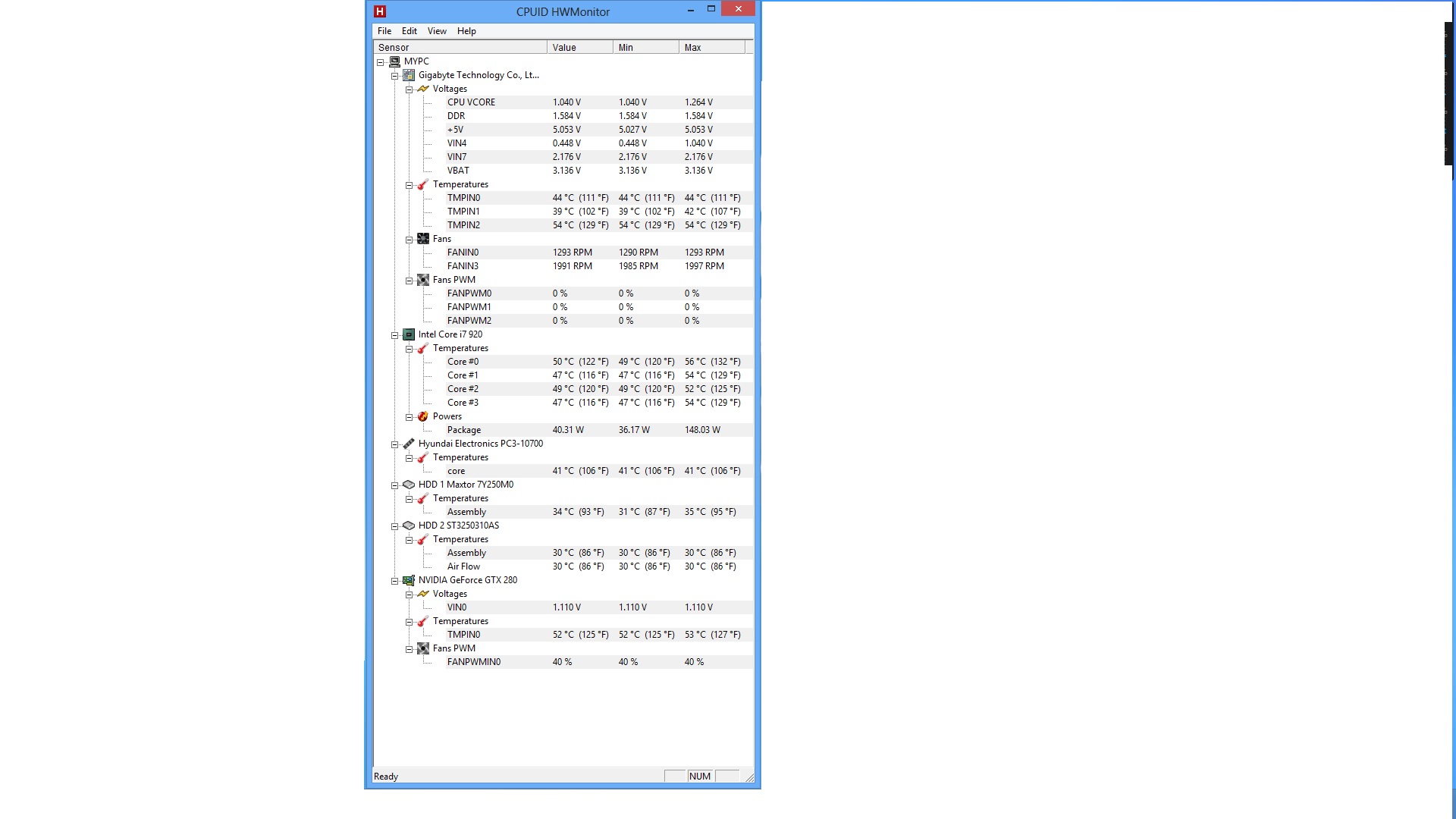
Task: Select the Core #0 temperature row
Action: [x=563, y=362]
